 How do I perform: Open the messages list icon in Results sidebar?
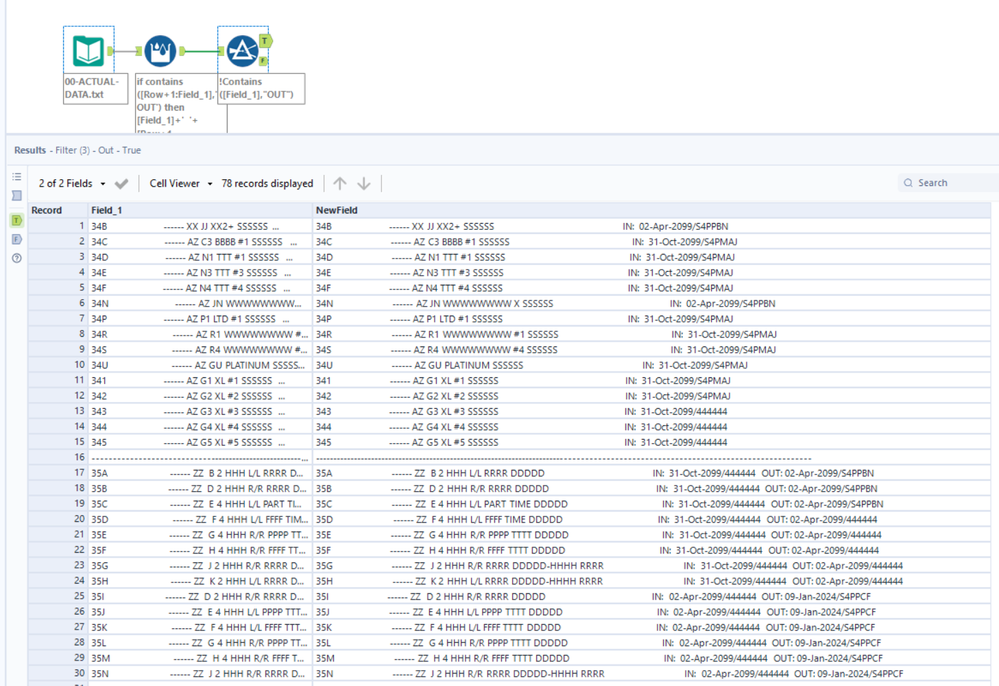point(17,176)
